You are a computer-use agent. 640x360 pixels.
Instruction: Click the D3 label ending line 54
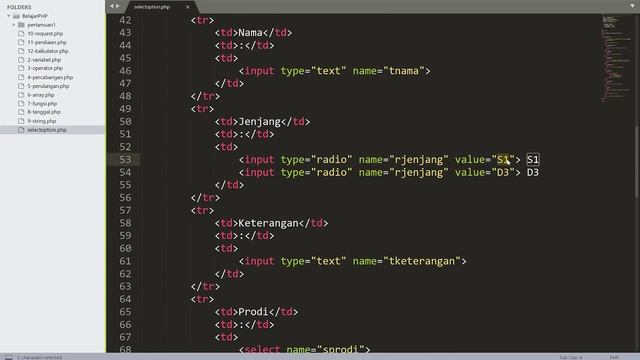point(533,172)
